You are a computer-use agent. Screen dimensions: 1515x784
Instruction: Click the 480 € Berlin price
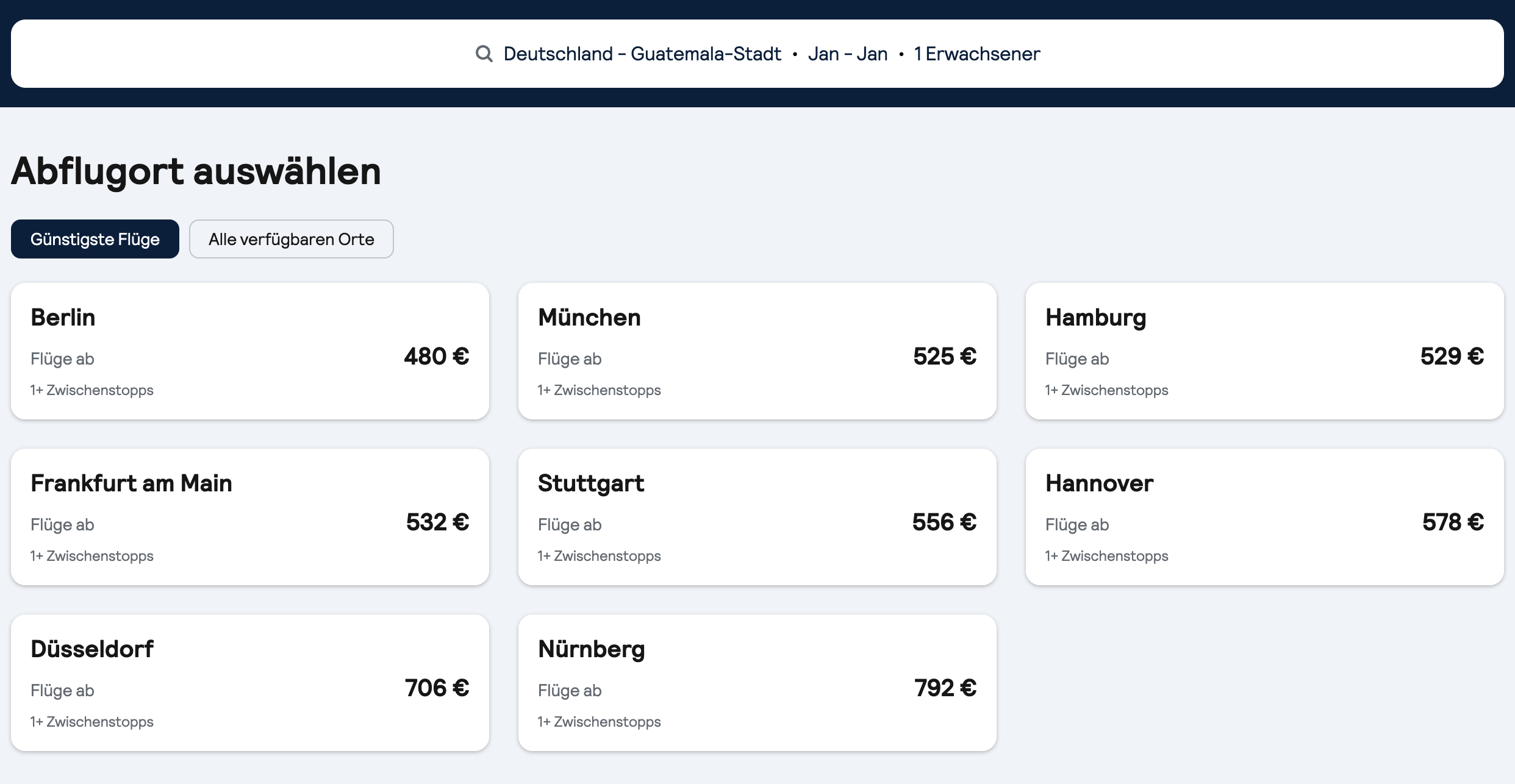click(436, 356)
